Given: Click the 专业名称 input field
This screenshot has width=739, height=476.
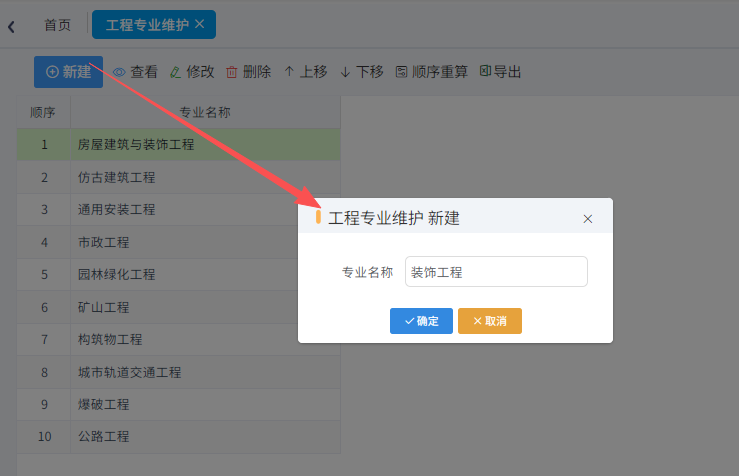Looking at the screenshot, I should coord(496,271).
